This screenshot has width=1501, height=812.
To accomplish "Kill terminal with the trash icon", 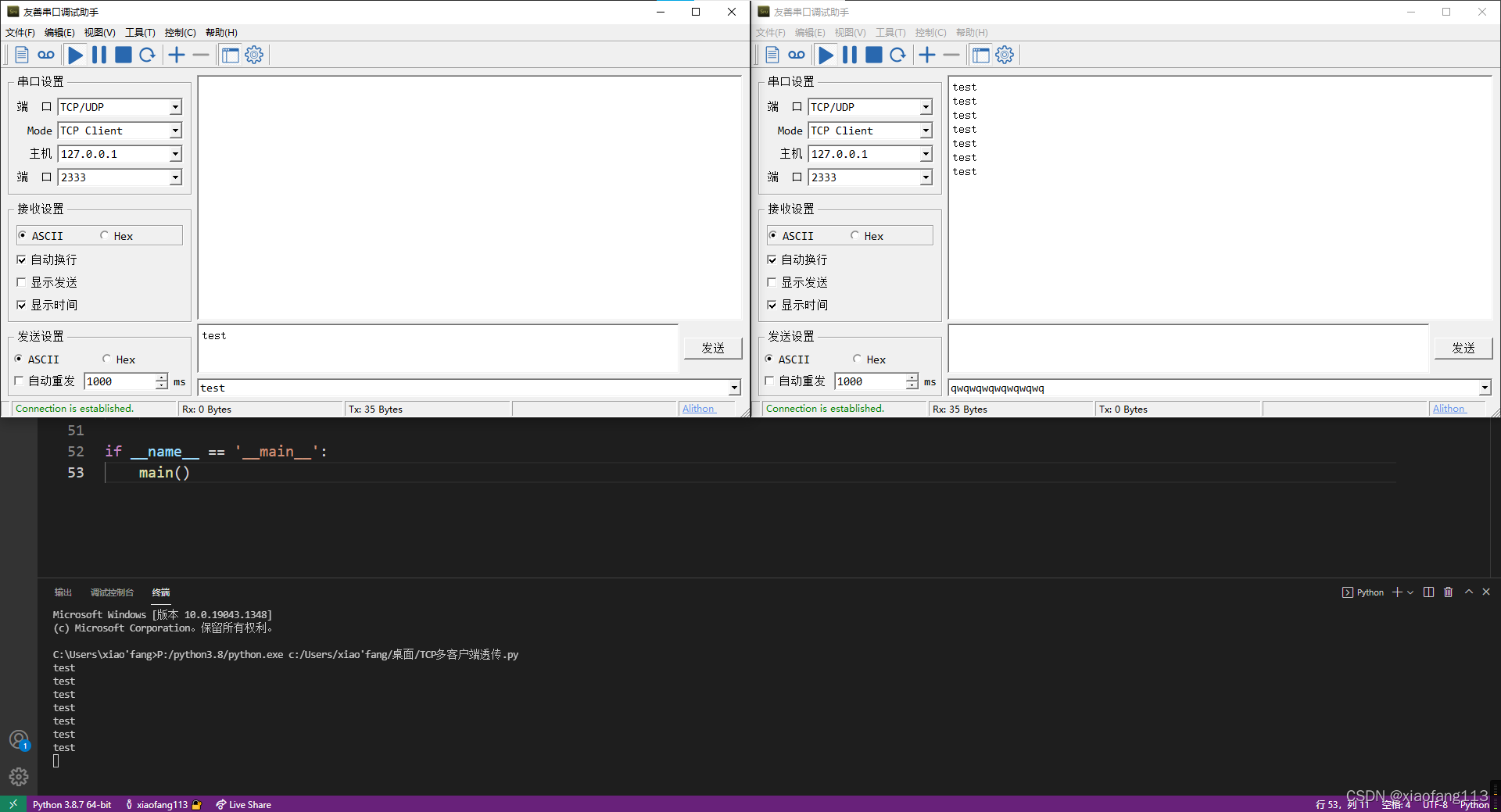I will pos(1448,592).
